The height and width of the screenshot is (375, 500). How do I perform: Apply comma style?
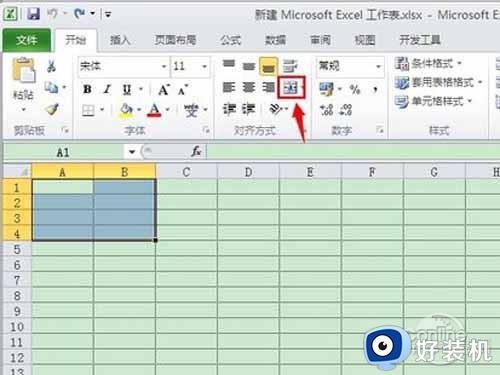pyautogui.click(x=375, y=89)
